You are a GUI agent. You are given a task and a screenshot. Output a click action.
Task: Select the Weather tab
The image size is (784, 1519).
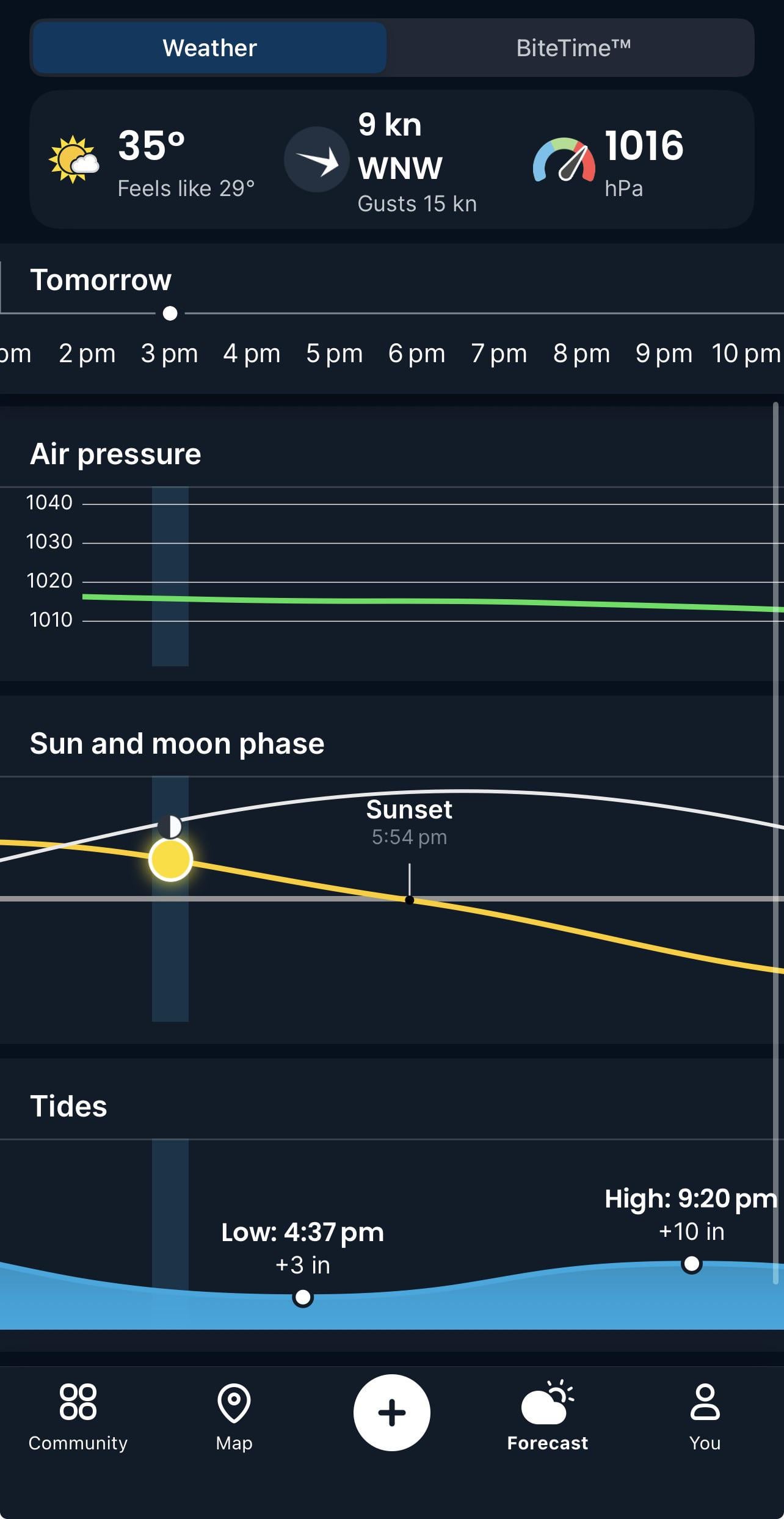tap(209, 48)
